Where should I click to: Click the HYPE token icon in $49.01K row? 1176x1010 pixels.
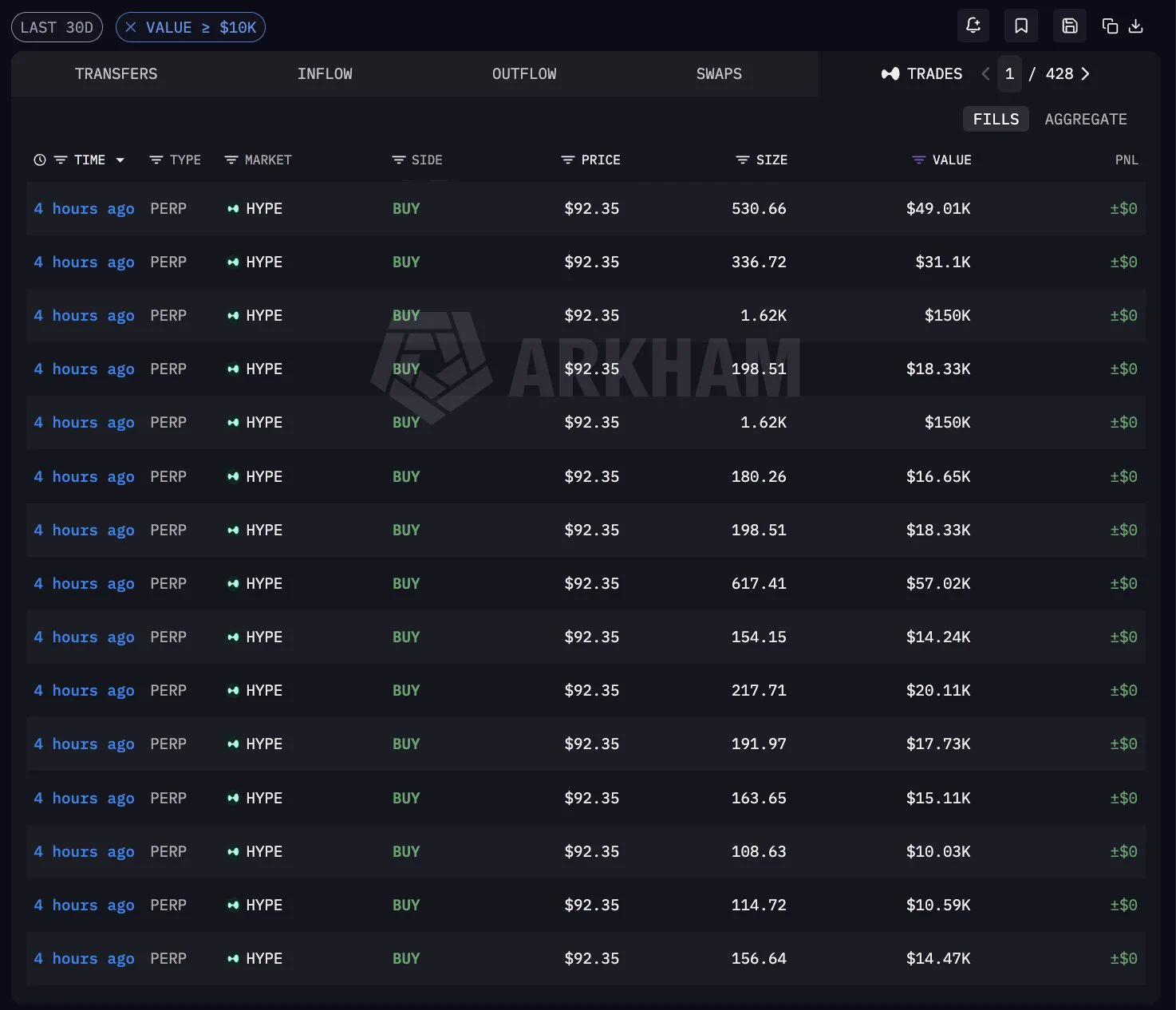click(233, 209)
